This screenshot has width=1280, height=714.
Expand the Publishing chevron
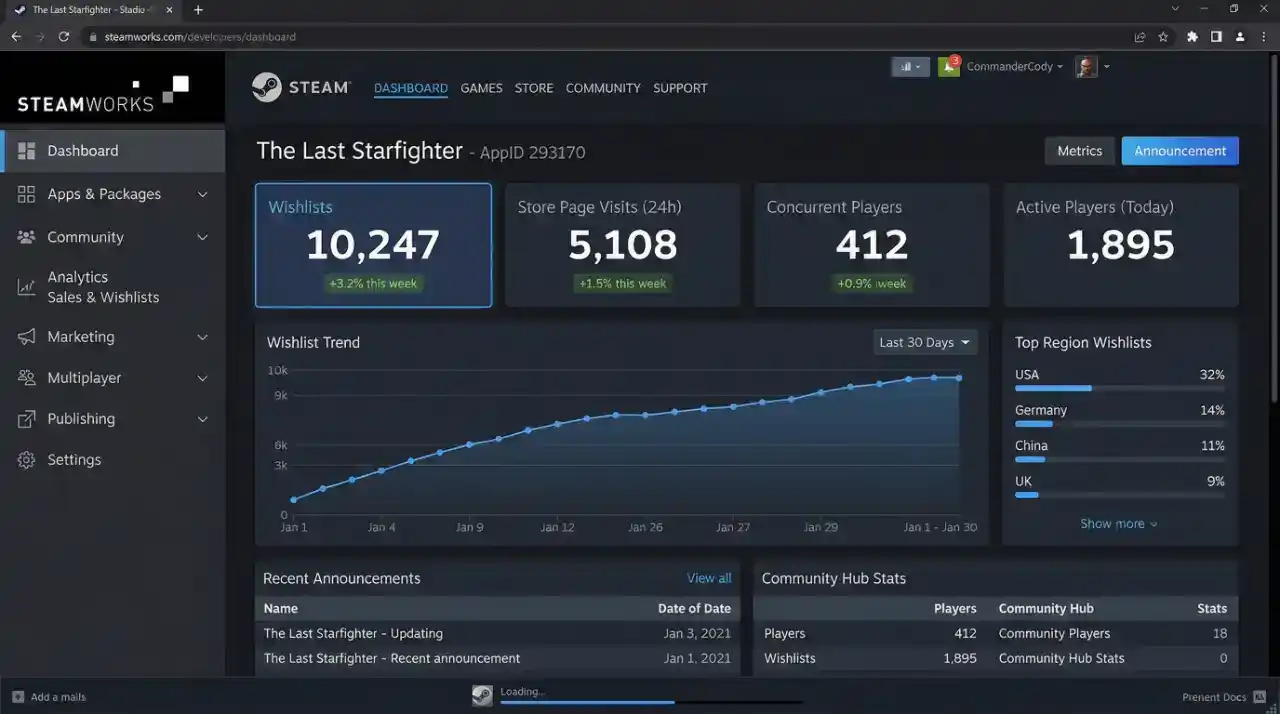pos(203,419)
